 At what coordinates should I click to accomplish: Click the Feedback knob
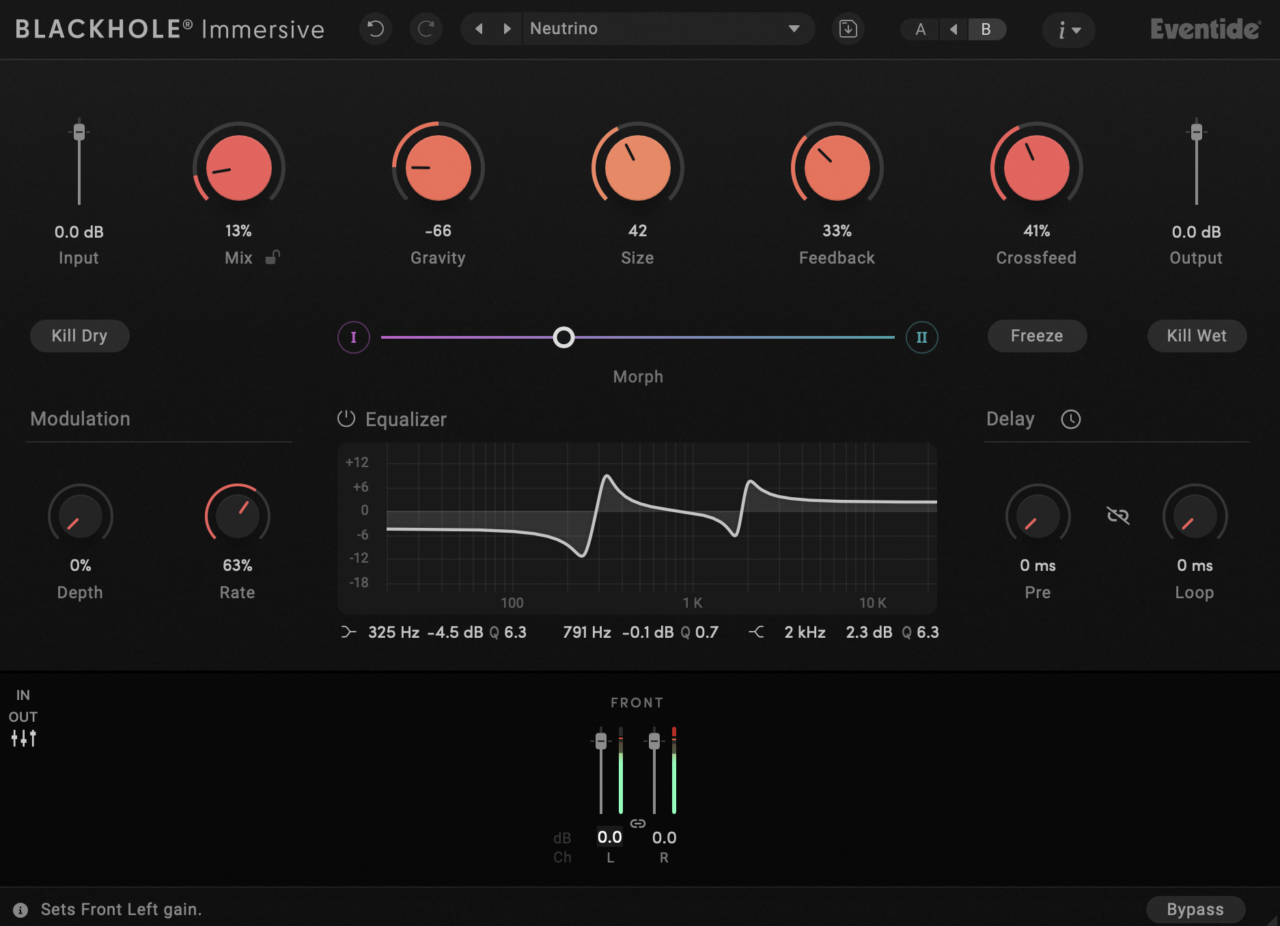click(x=837, y=168)
